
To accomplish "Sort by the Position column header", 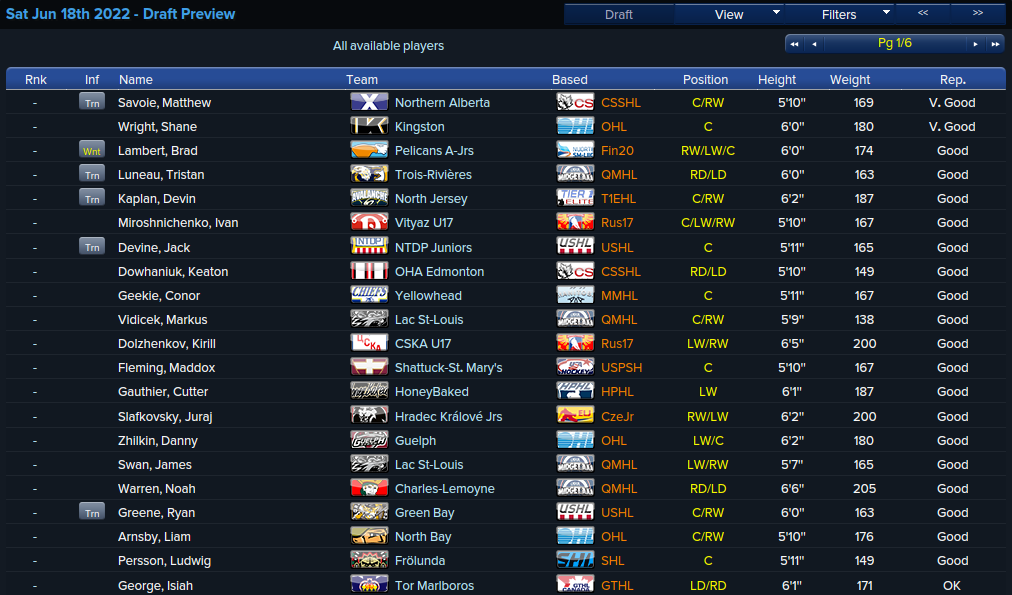I will pos(705,79).
